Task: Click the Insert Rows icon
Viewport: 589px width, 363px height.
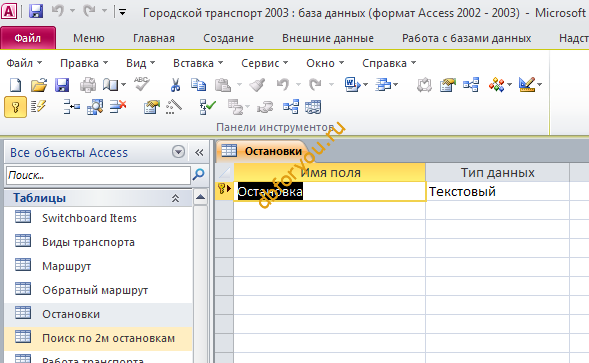Action: (x=71, y=107)
